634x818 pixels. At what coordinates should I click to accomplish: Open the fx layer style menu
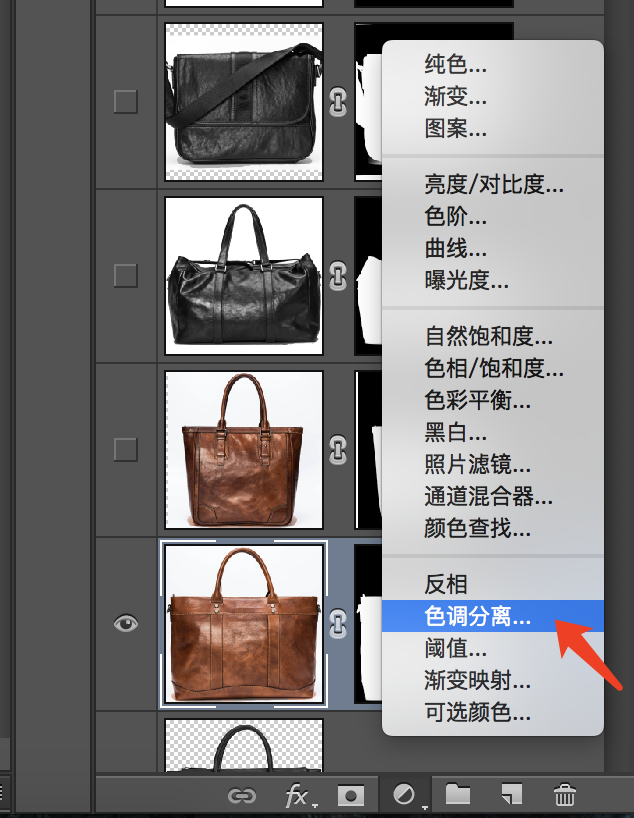click(x=297, y=795)
